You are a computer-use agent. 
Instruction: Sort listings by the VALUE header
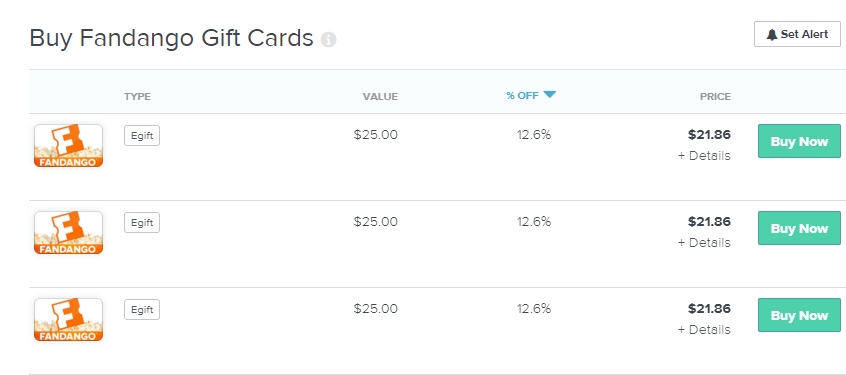pos(380,97)
